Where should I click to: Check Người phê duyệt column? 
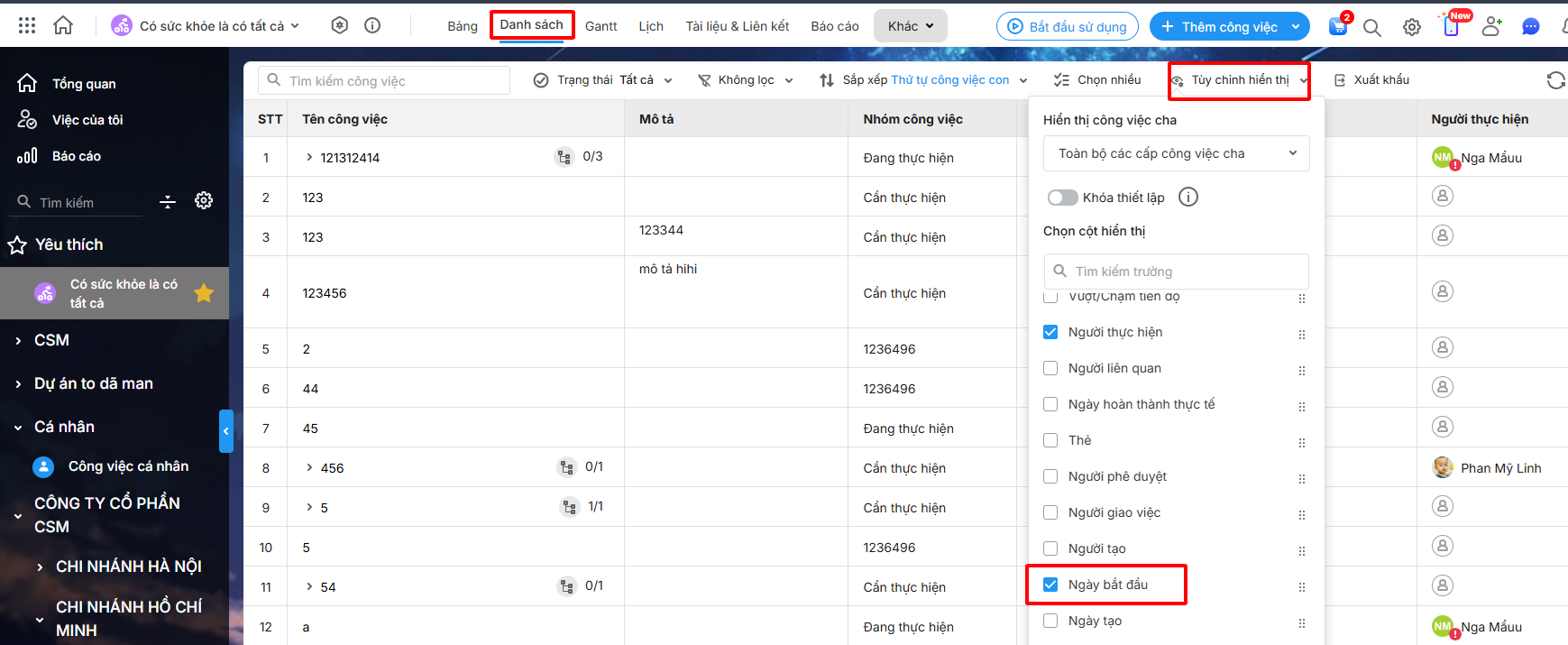point(1050,476)
